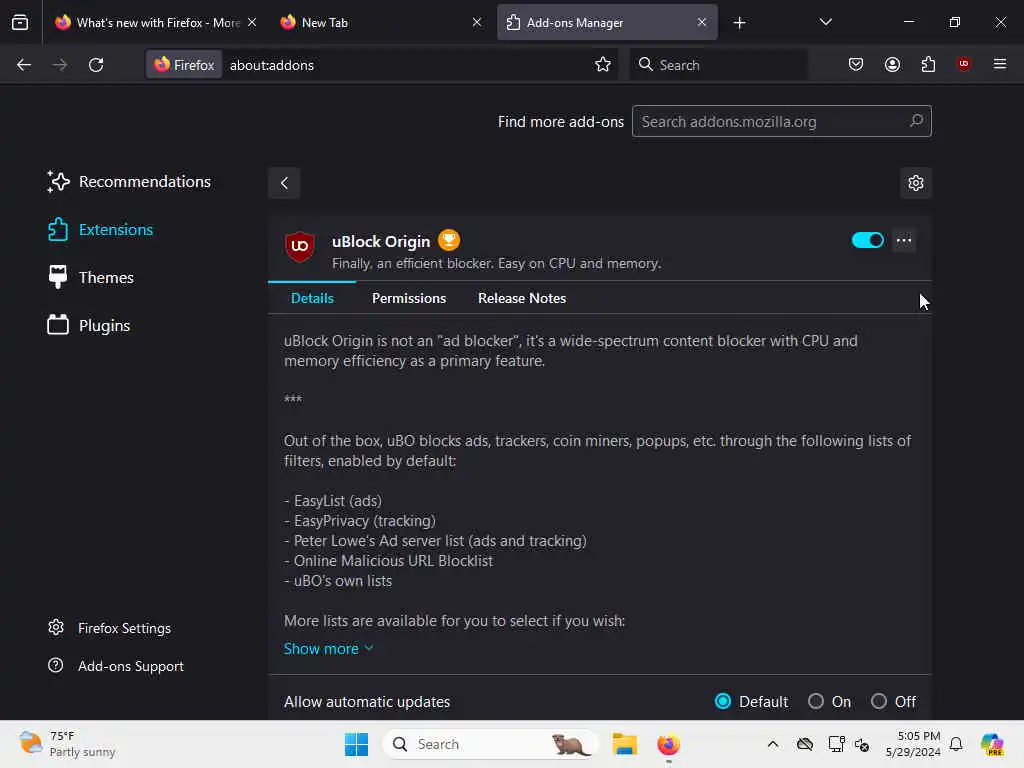Open the list all tabs dropdown arrow
The width and height of the screenshot is (1024, 768).
pos(825,22)
